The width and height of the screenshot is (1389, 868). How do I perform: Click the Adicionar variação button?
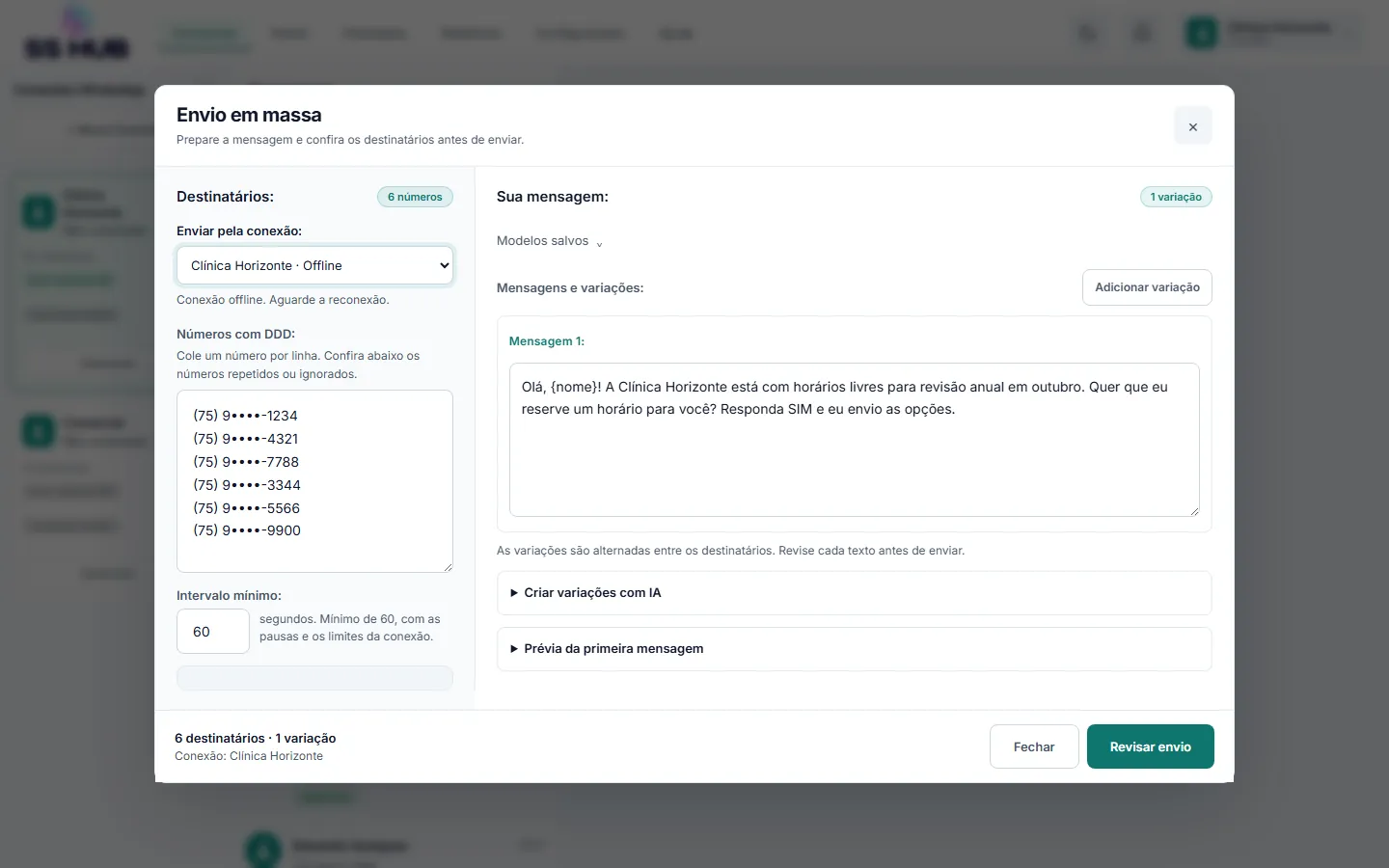pos(1147,287)
